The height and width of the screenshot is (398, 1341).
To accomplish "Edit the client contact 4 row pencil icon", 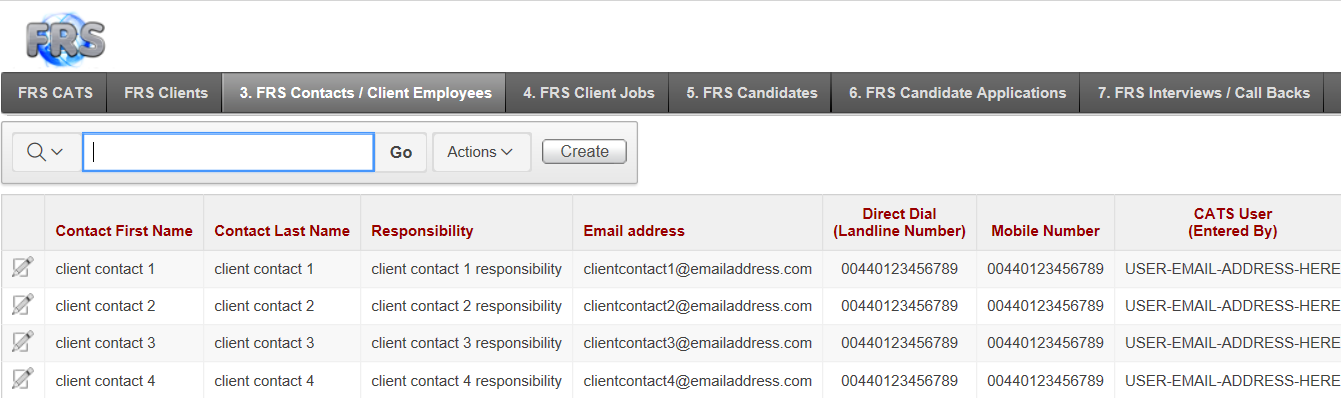I will pyautogui.click(x=22, y=380).
